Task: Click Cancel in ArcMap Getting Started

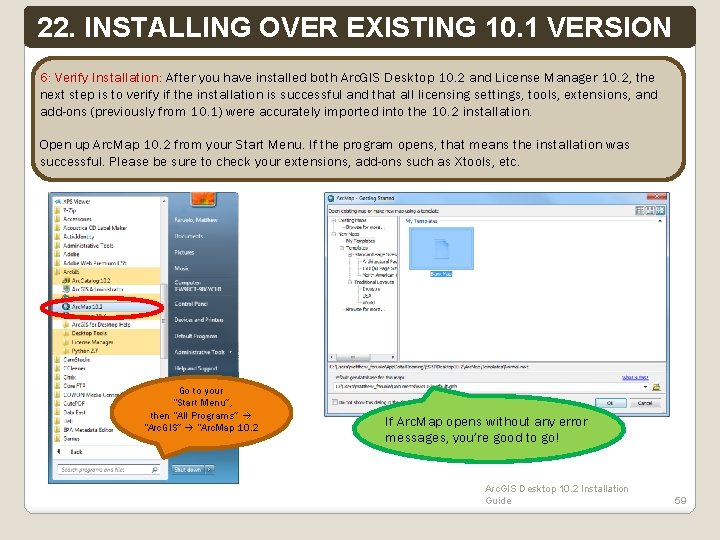Action: click(x=645, y=403)
